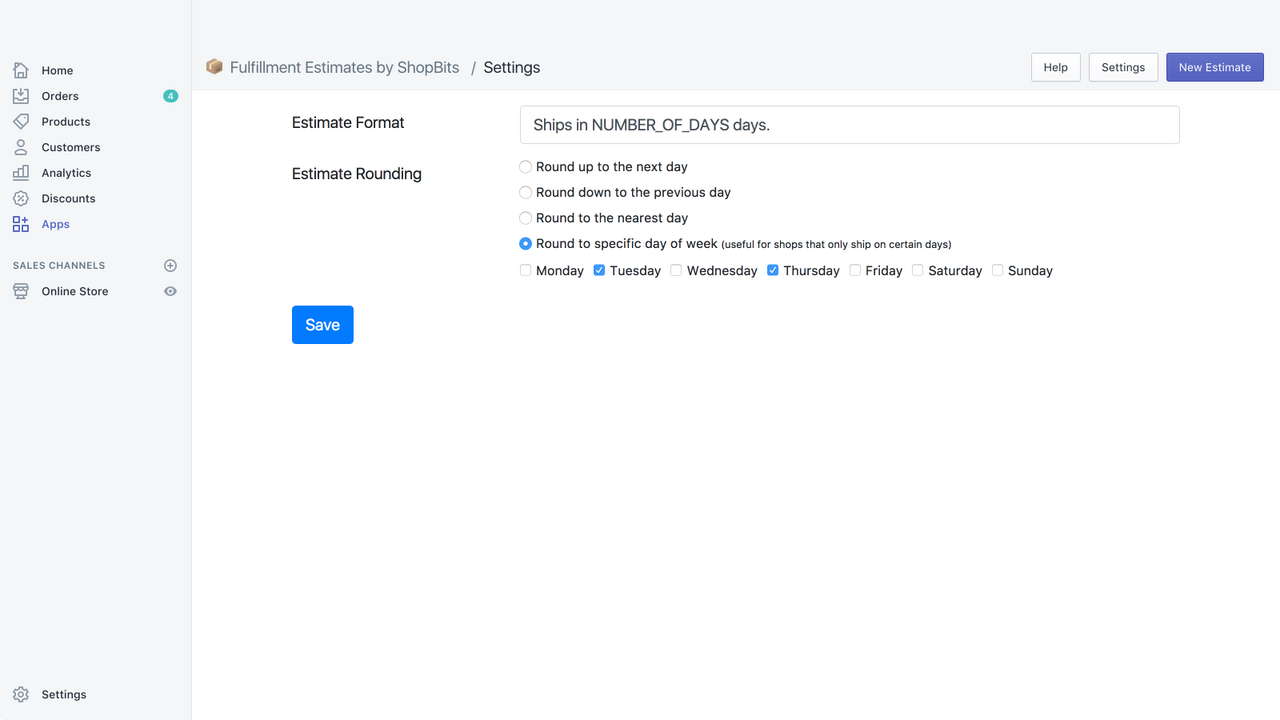Open Discounts in the sidebar
Viewport: 1280px width, 720px height.
tap(69, 199)
